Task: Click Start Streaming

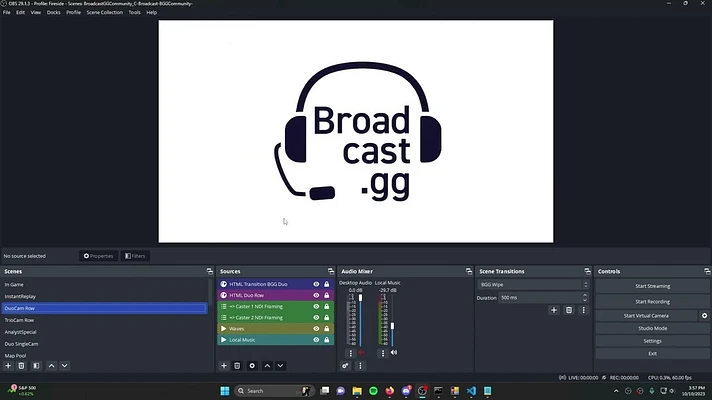Action: 653,286
